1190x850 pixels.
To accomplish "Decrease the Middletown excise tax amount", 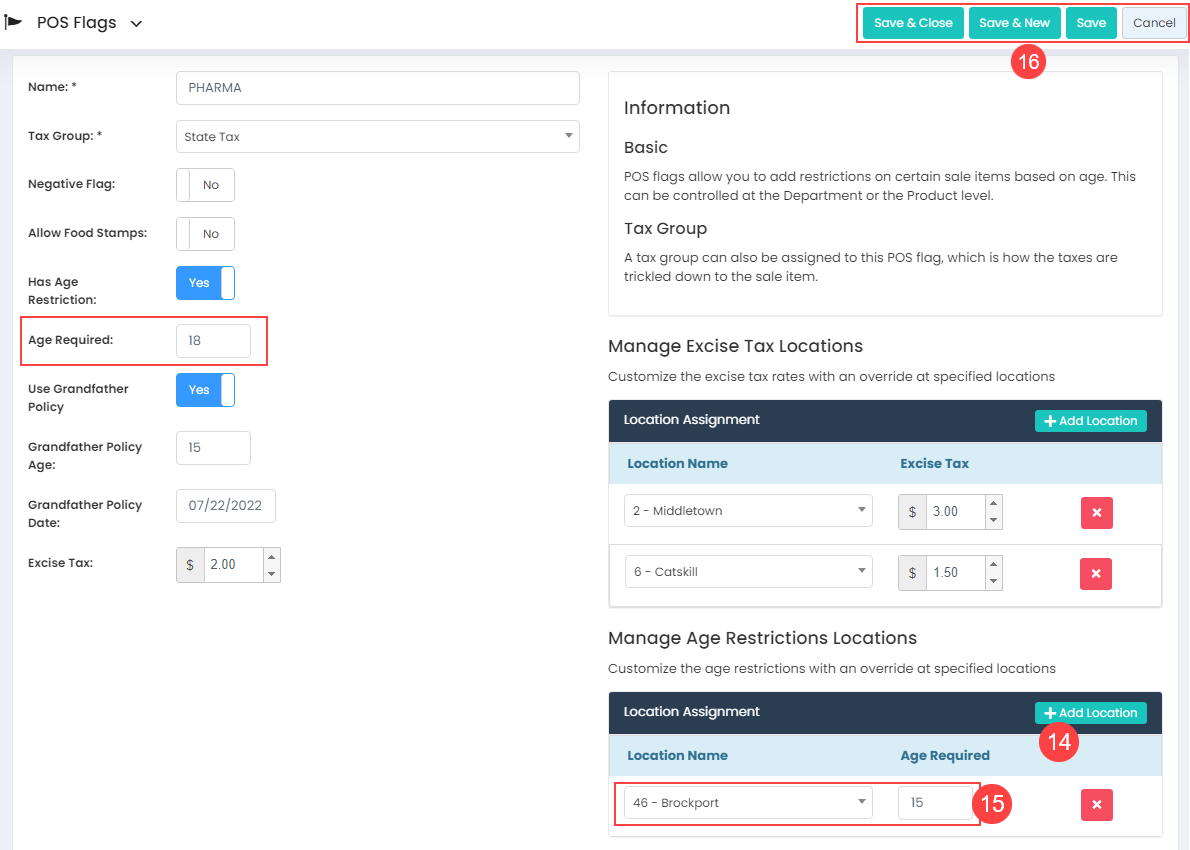I will click(993, 520).
